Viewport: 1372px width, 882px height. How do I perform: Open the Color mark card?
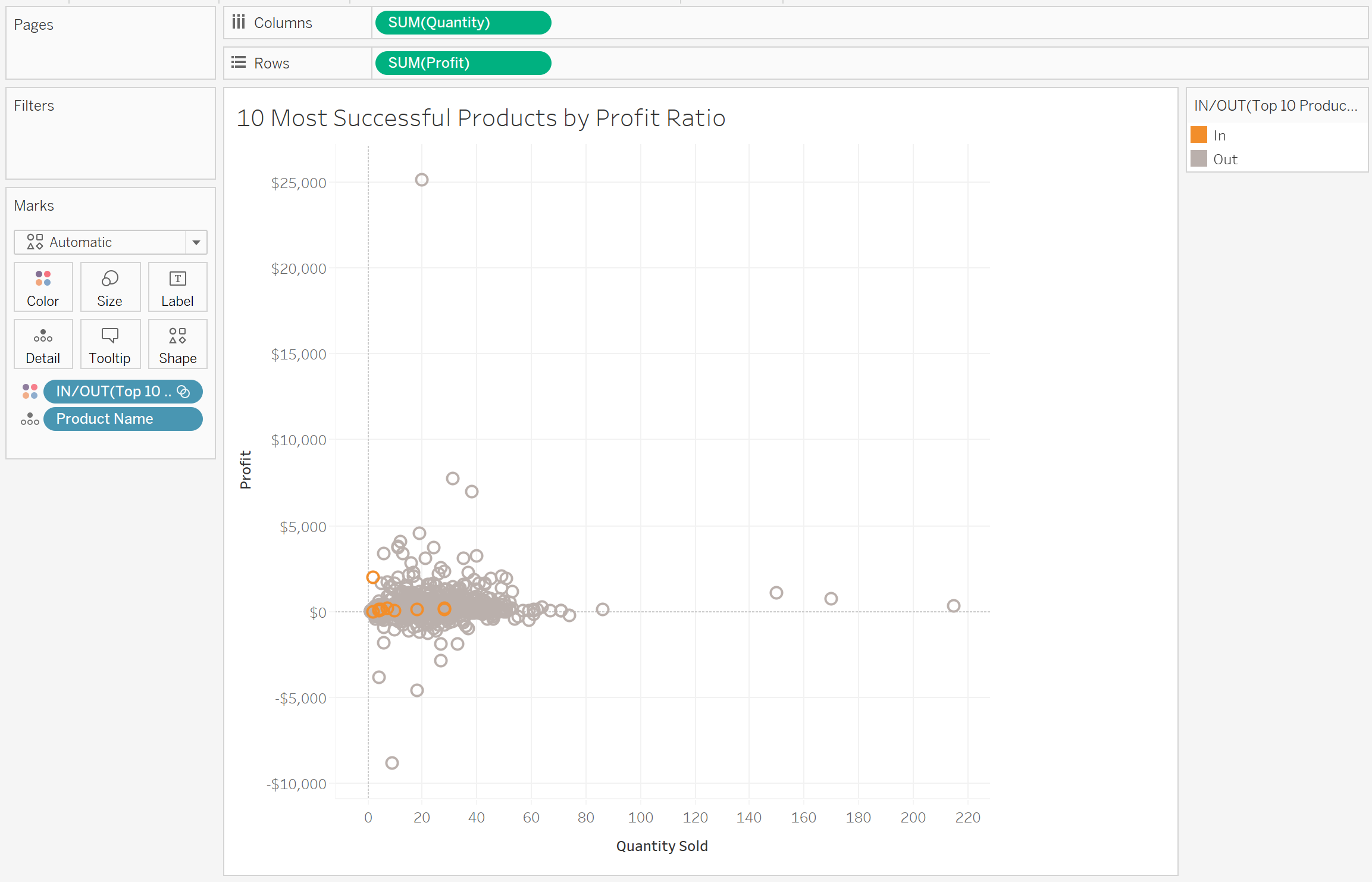[x=43, y=287]
